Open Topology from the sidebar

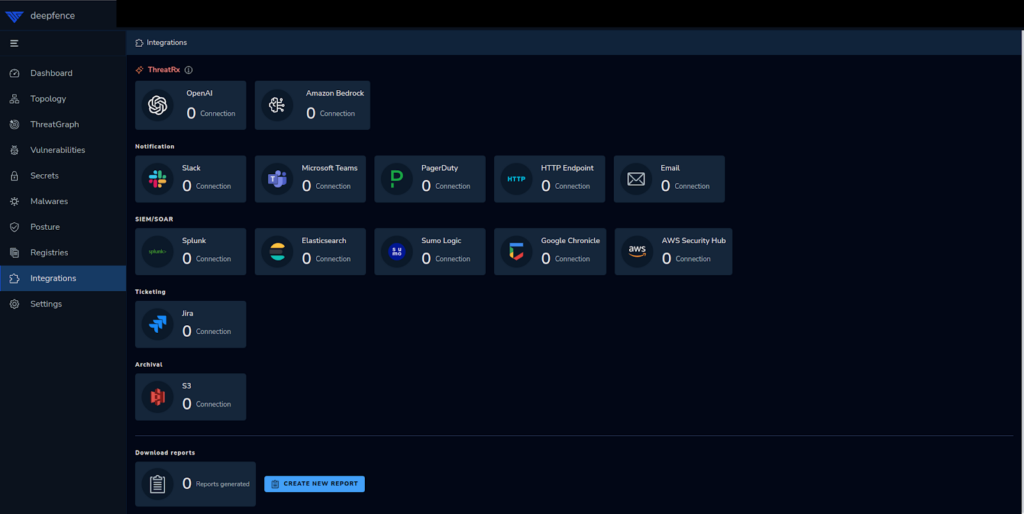click(x=63, y=99)
